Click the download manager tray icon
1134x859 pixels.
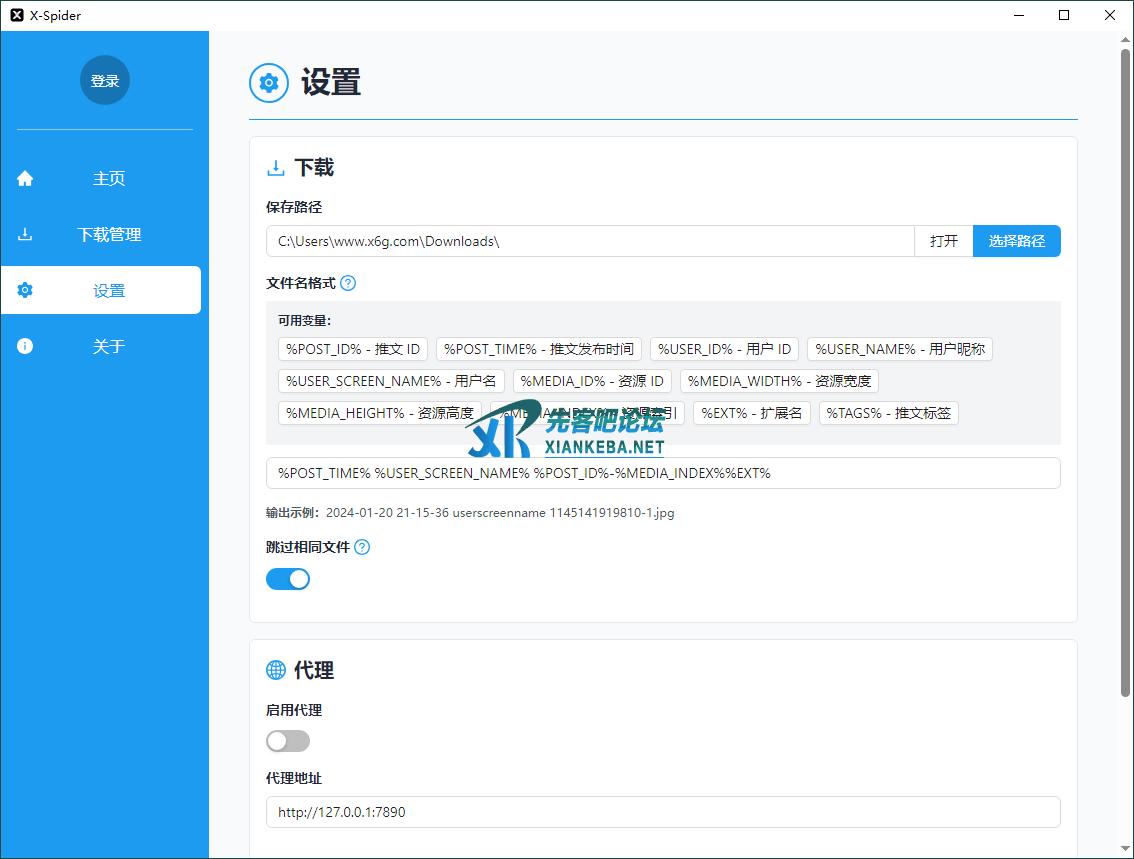[x=25, y=234]
